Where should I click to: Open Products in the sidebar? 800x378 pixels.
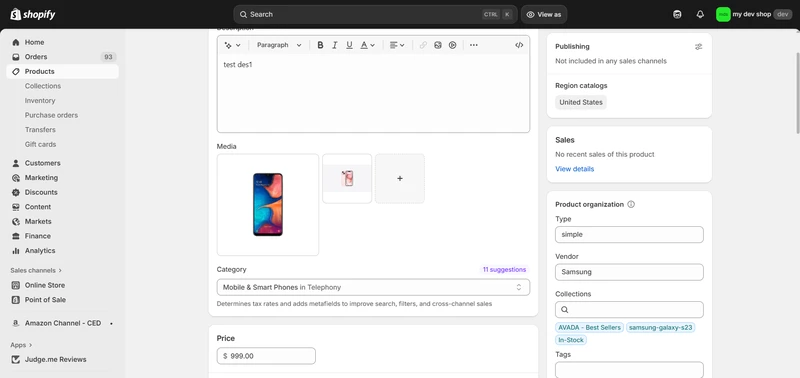(x=62, y=71)
